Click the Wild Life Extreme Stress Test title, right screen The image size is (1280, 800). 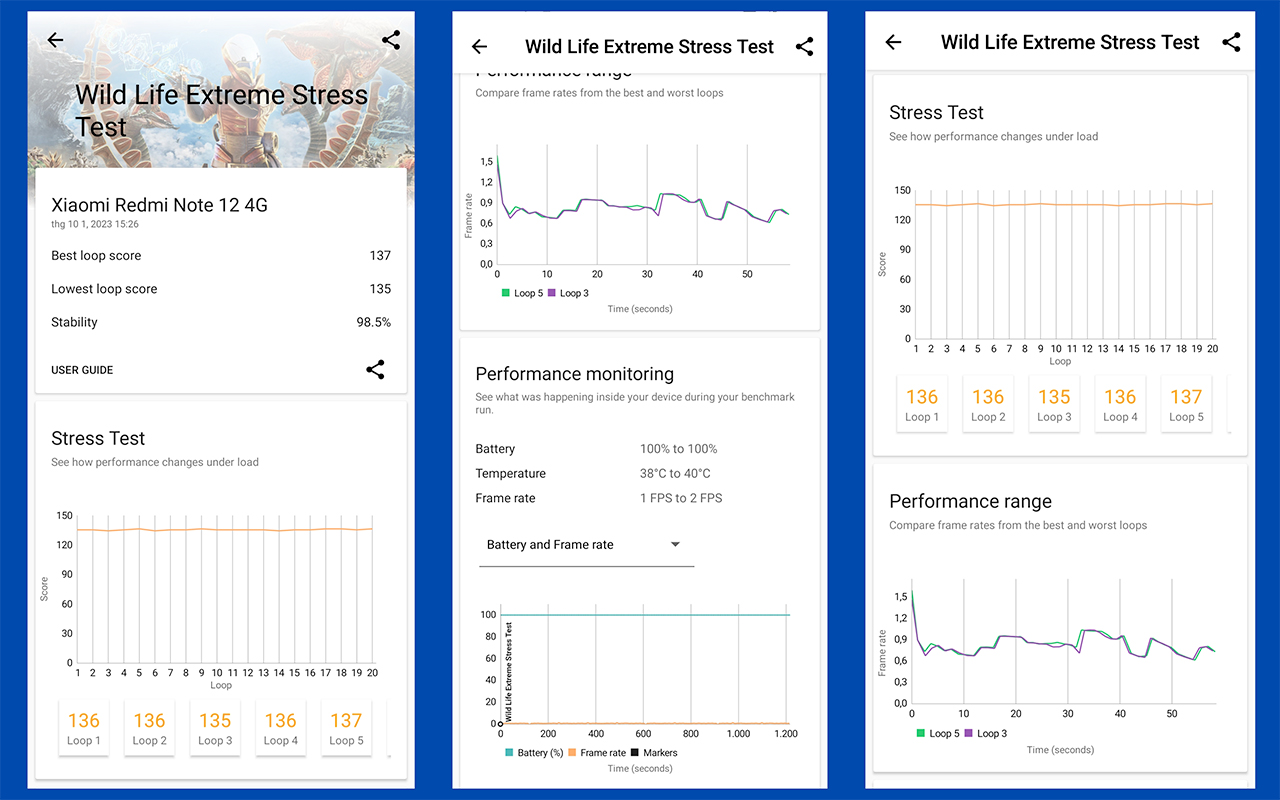pos(1070,42)
